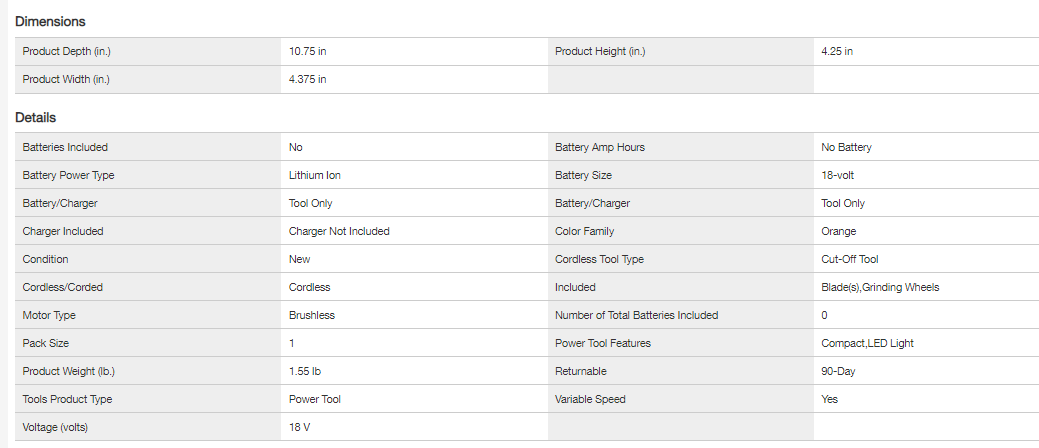
Task: Click the 90-Day returnable value
Action: [x=838, y=371]
